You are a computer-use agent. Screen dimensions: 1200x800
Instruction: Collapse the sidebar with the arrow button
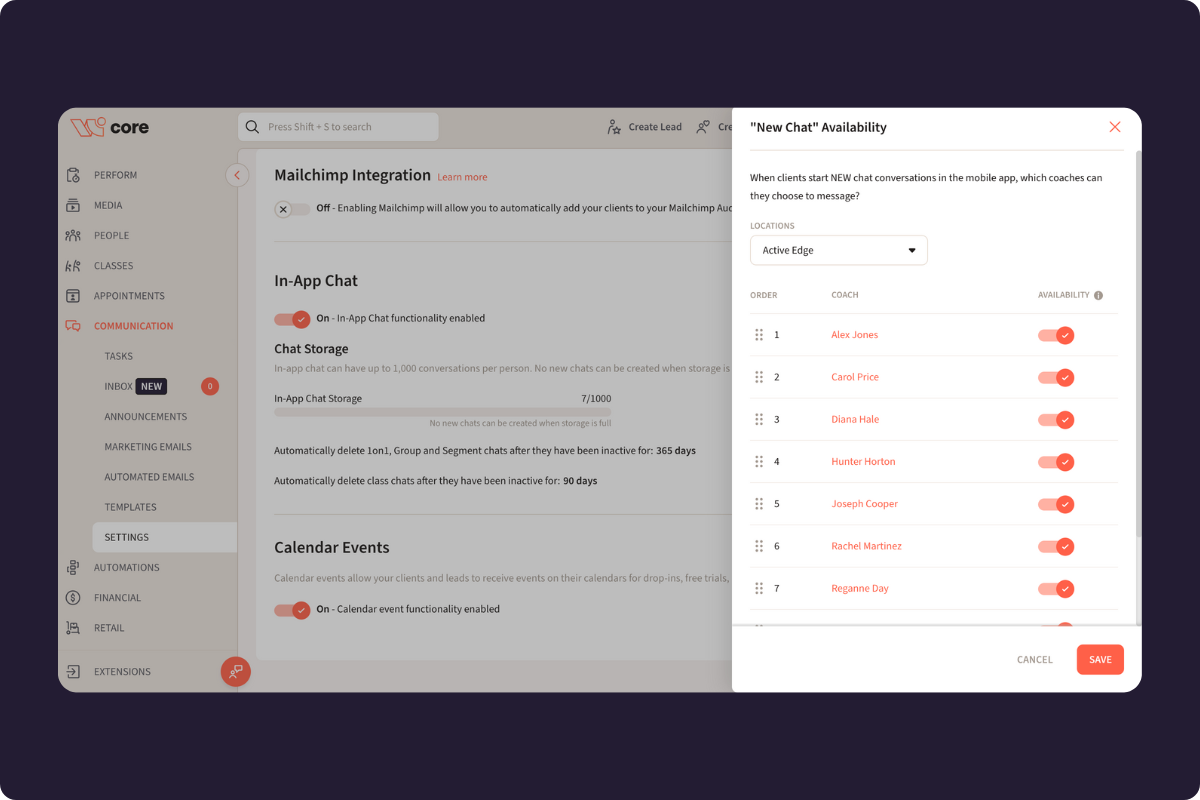[x=237, y=175]
